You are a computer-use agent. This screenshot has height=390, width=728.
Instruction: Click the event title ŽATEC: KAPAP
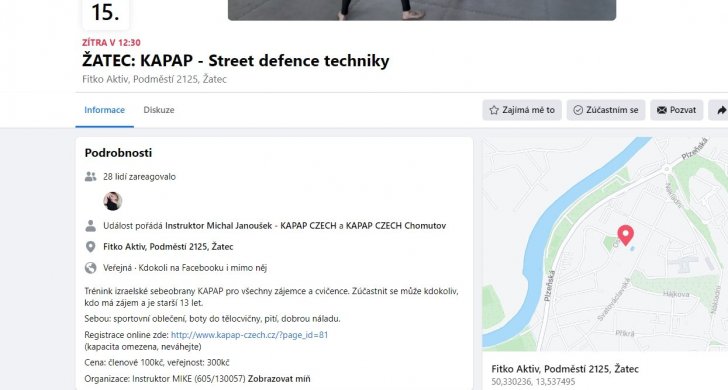click(236, 60)
